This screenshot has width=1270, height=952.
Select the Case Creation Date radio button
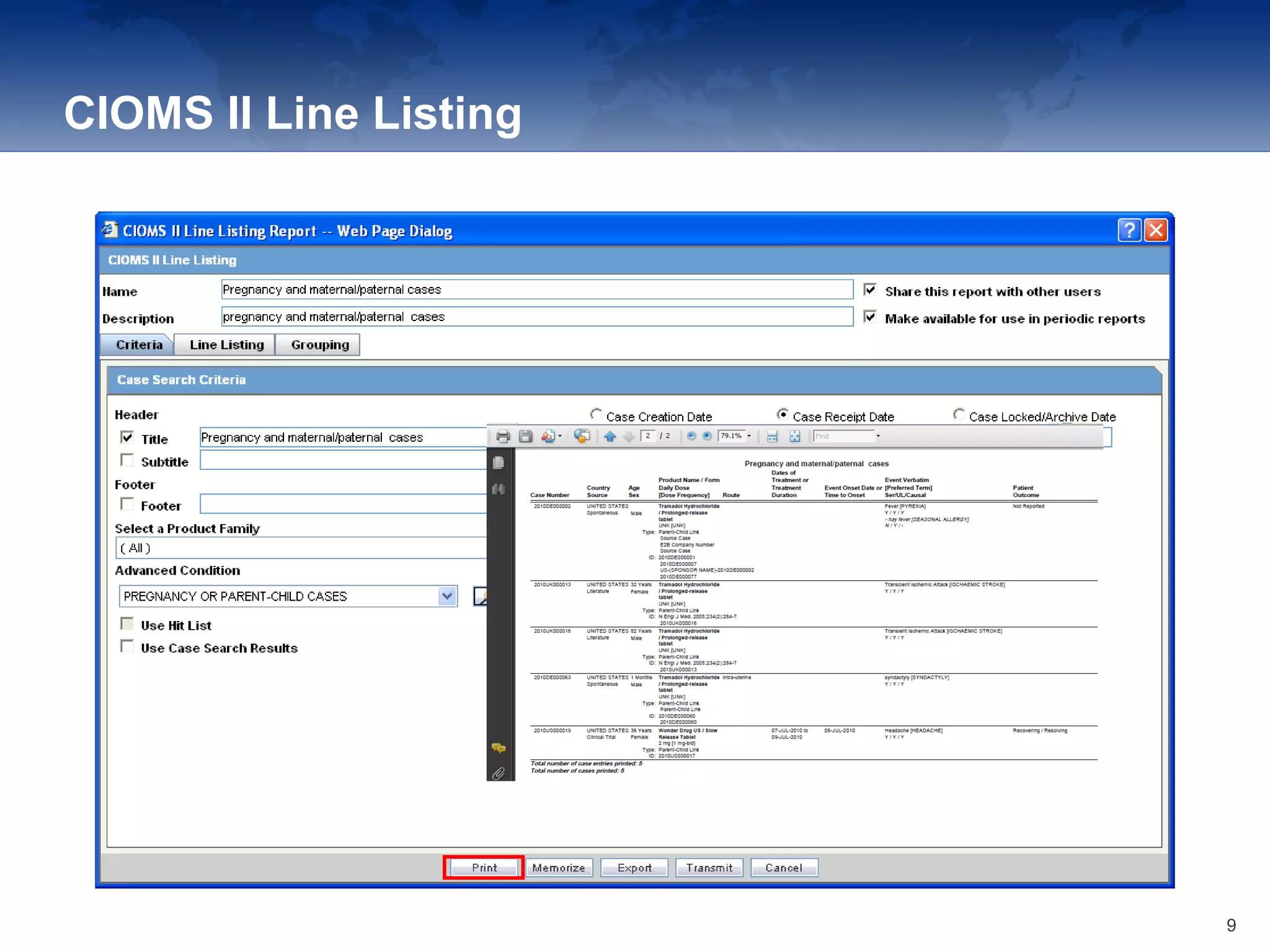596,414
